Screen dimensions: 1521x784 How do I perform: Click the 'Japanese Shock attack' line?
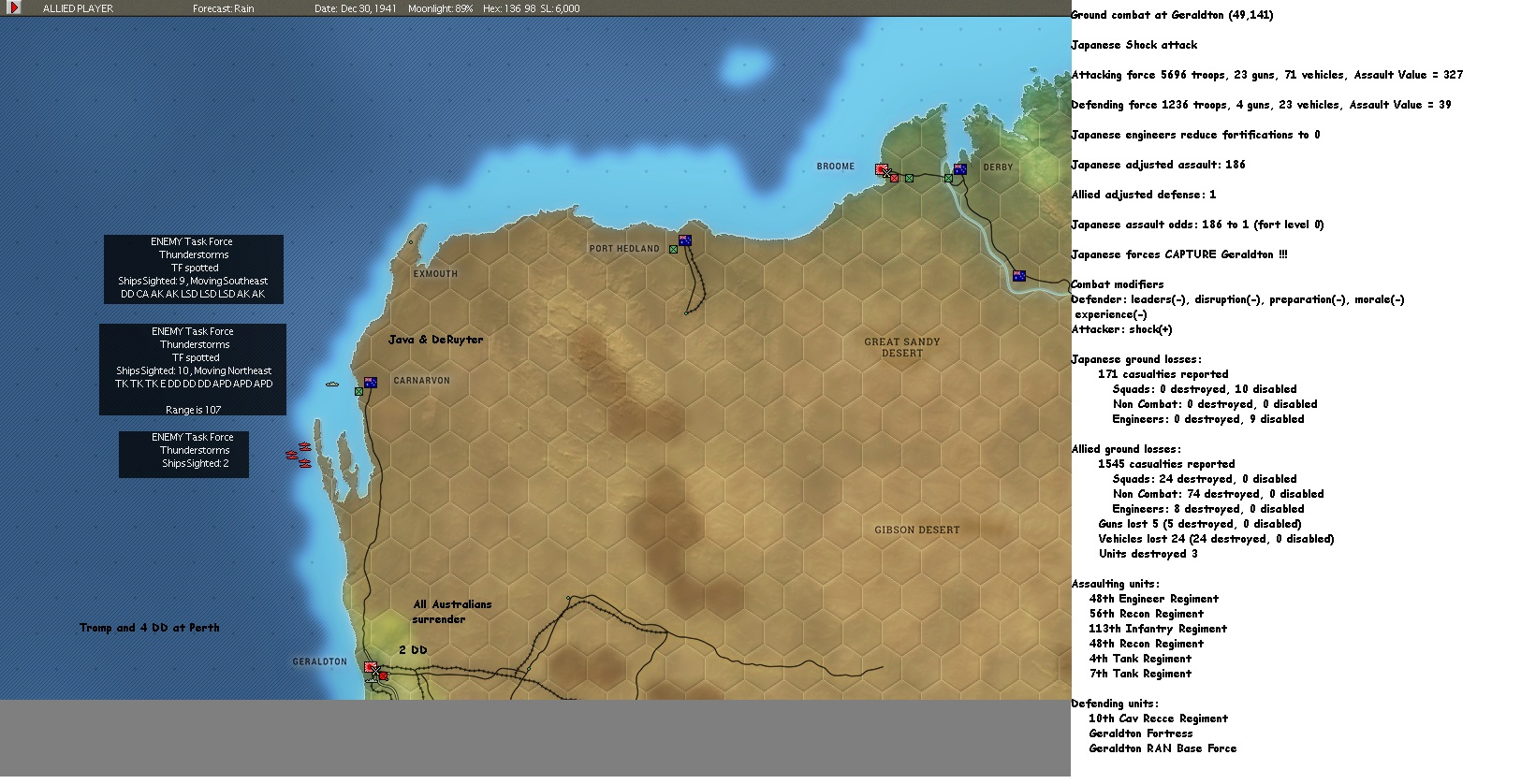(1134, 45)
